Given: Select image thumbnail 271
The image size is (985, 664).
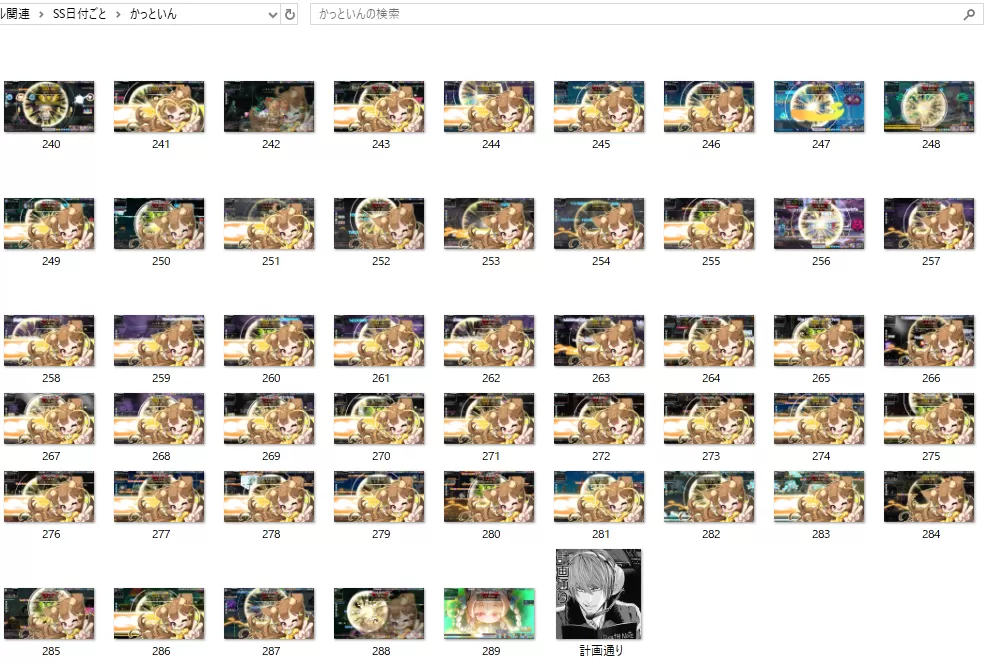Looking at the screenshot, I should click(489, 418).
